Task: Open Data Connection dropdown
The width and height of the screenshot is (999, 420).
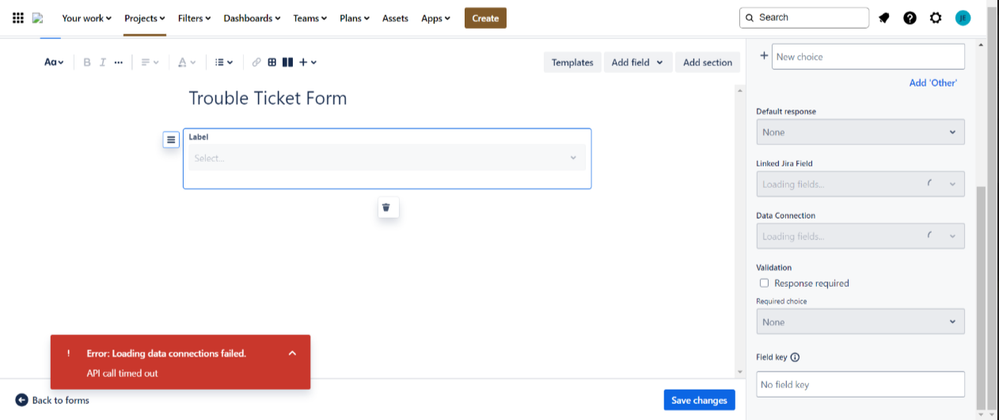Action: pyautogui.click(x=860, y=236)
